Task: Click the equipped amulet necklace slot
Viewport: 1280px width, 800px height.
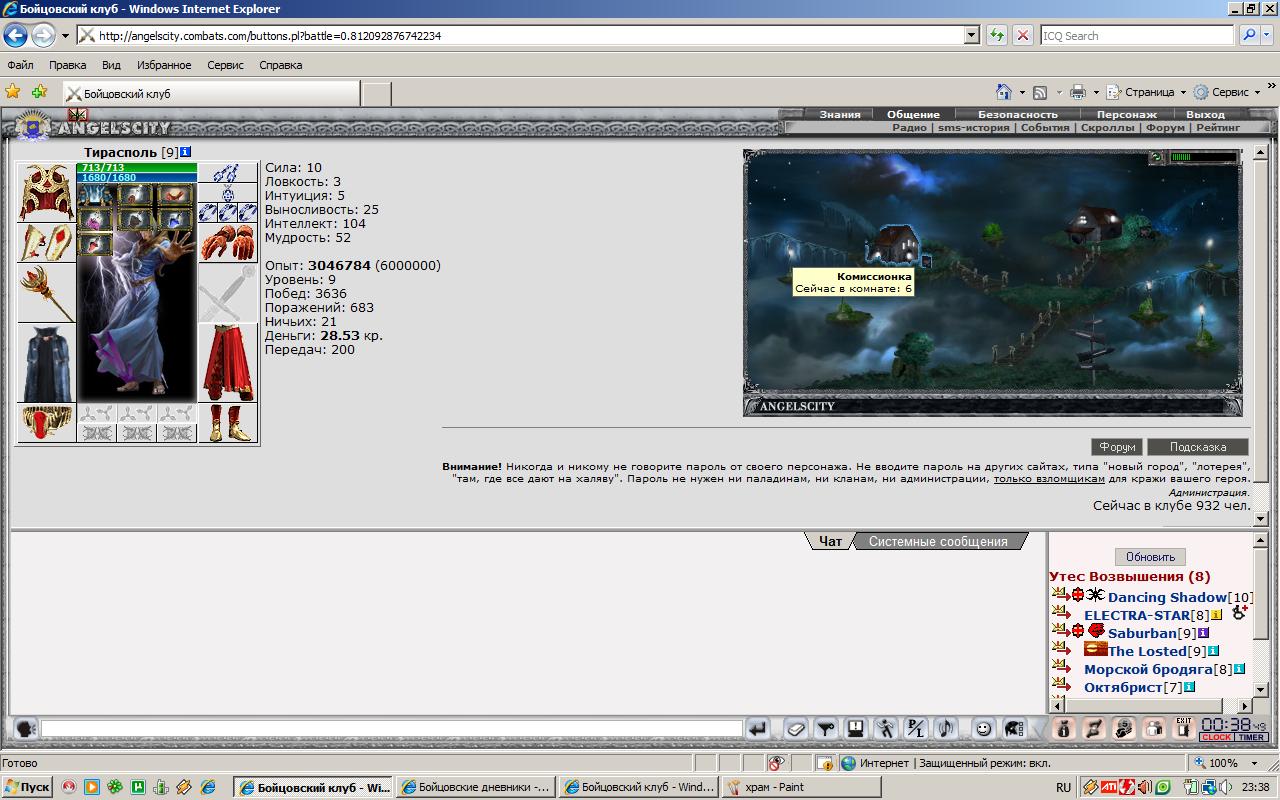Action: point(228,193)
